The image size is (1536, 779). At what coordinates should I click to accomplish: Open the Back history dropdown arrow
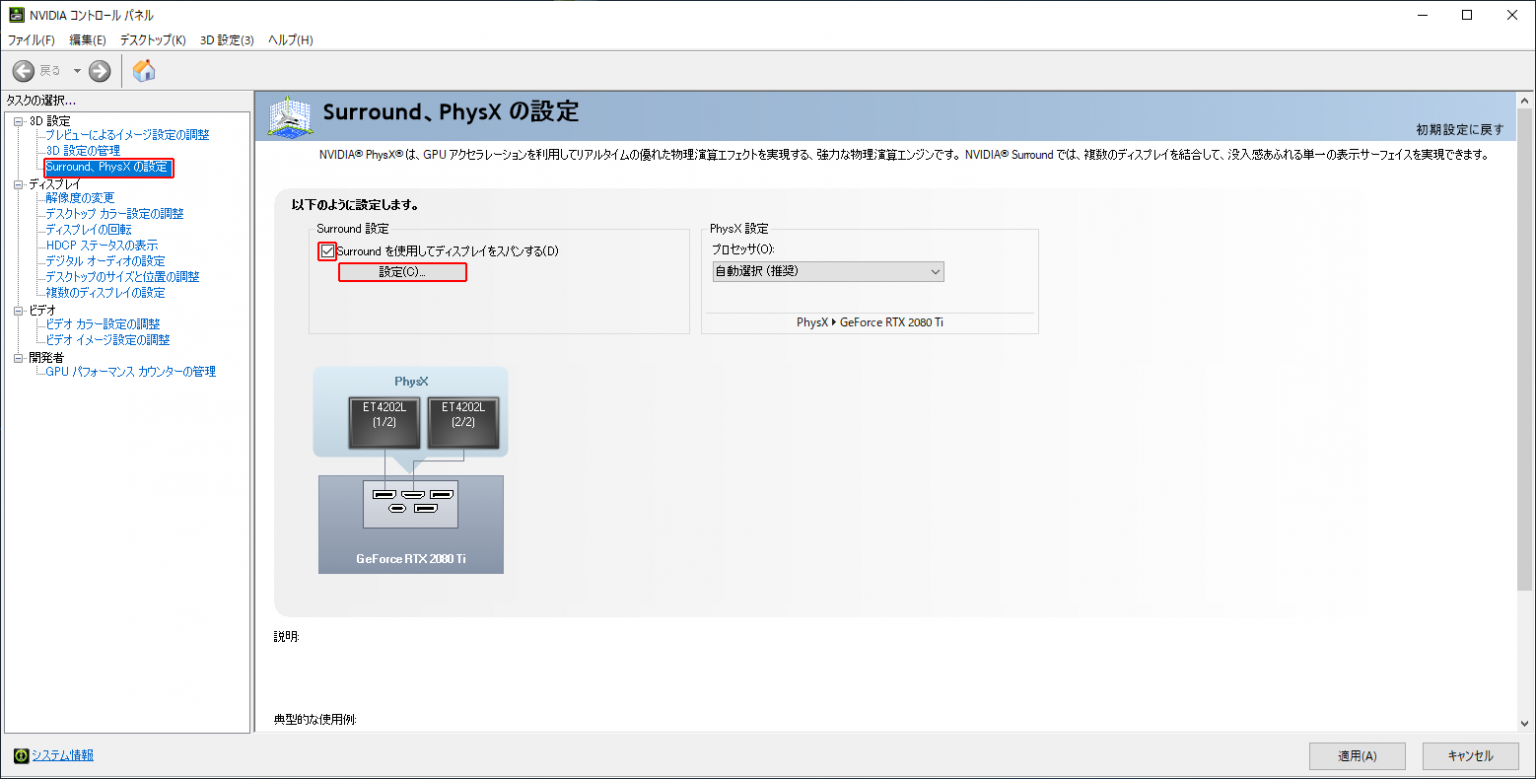[77, 71]
